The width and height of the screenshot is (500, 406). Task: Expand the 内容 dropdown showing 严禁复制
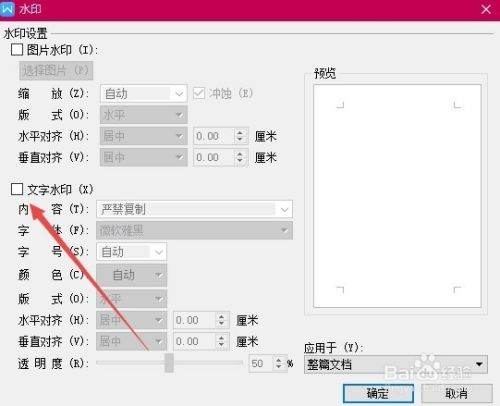(194, 209)
